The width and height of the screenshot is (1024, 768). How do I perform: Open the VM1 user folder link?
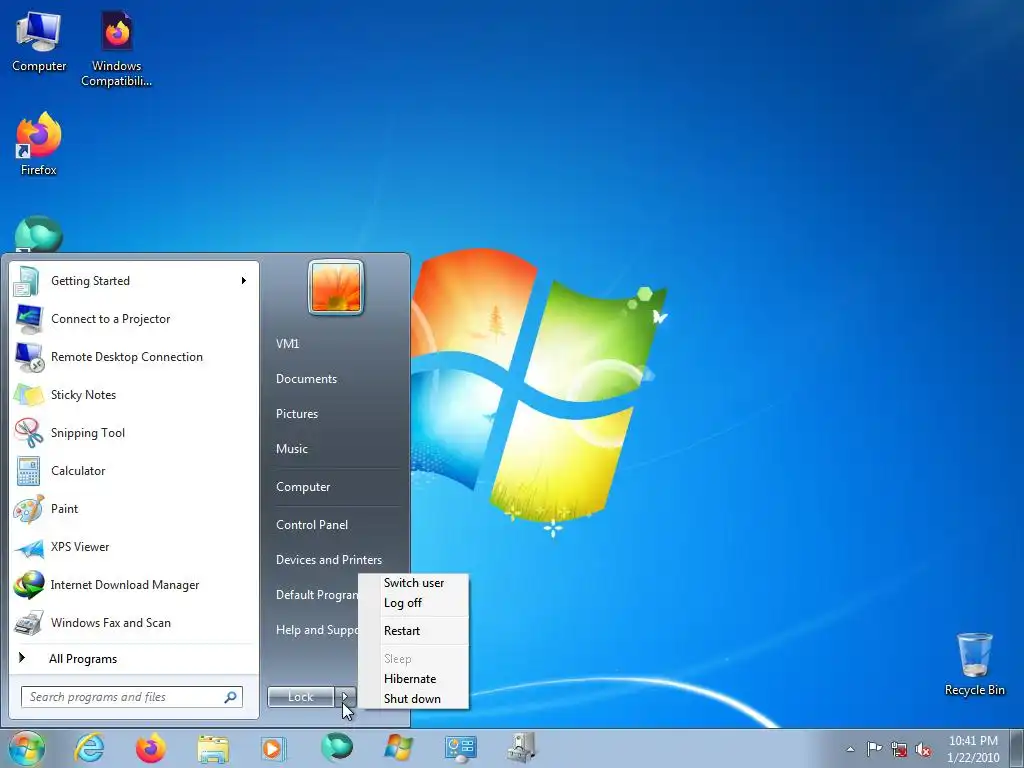(x=287, y=344)
